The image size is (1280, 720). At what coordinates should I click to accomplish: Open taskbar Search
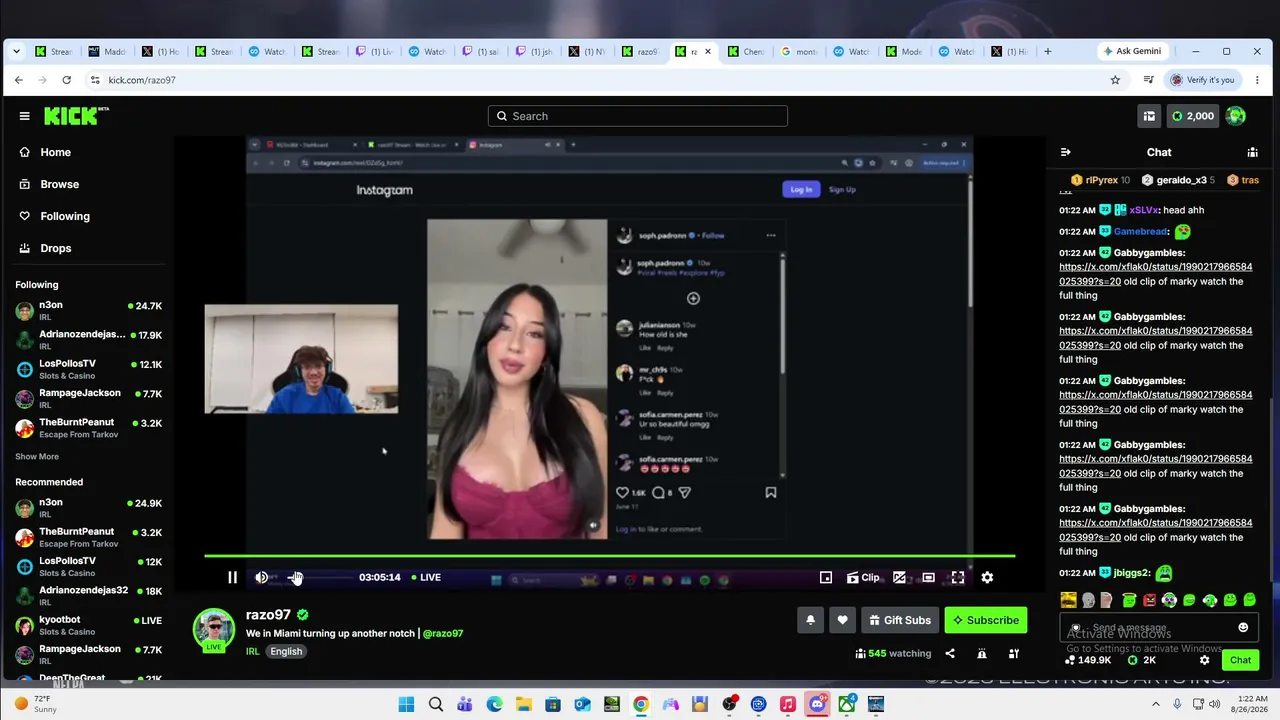pyautogui.click(x=436, y=704)
